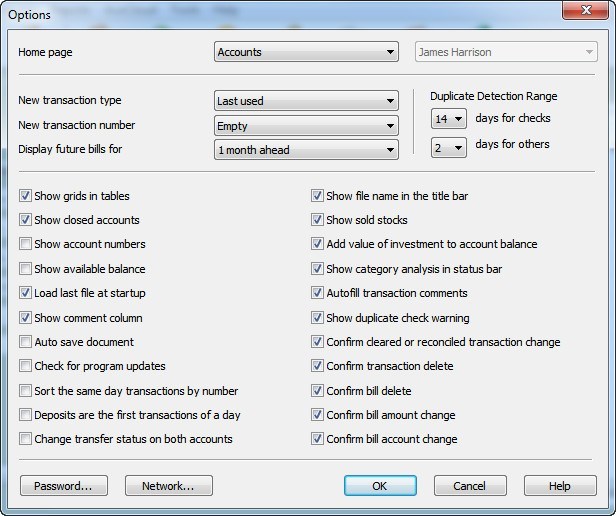Change days for checks value dropdown
This screenshot has height=516, width=616.
448,119
